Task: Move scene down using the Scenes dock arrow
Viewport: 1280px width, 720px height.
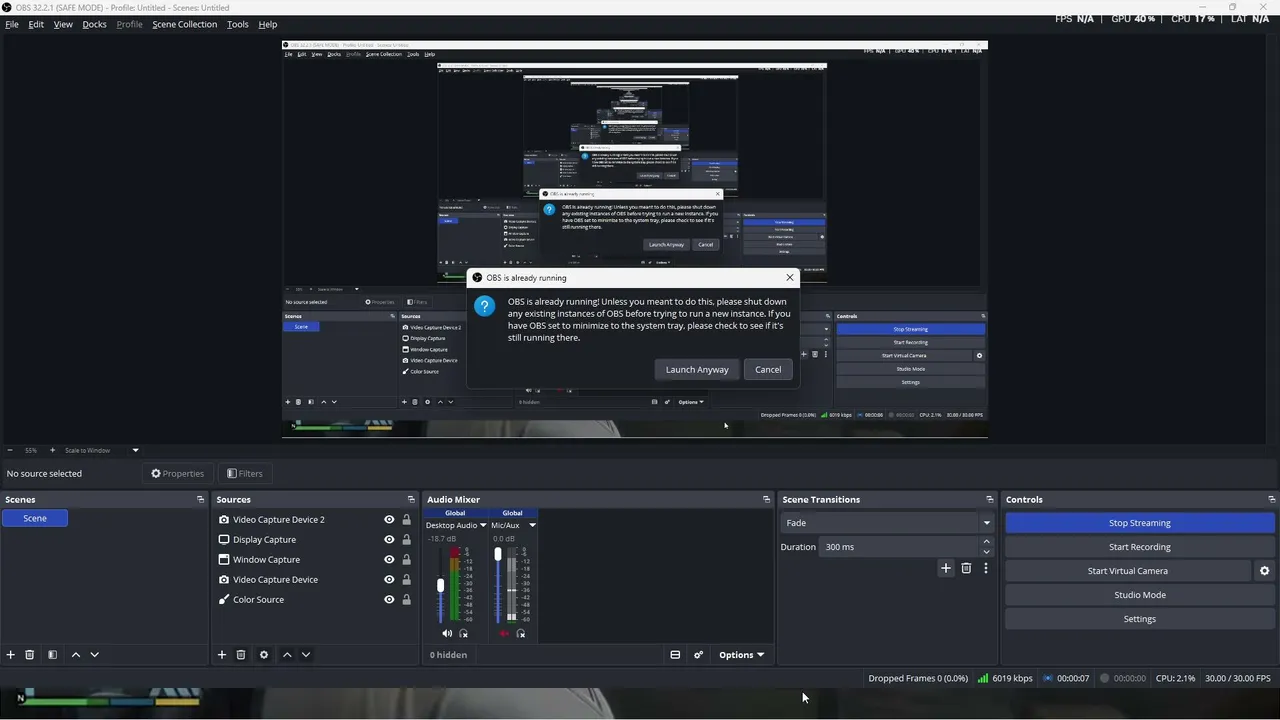Action: [x=94, y=655]
